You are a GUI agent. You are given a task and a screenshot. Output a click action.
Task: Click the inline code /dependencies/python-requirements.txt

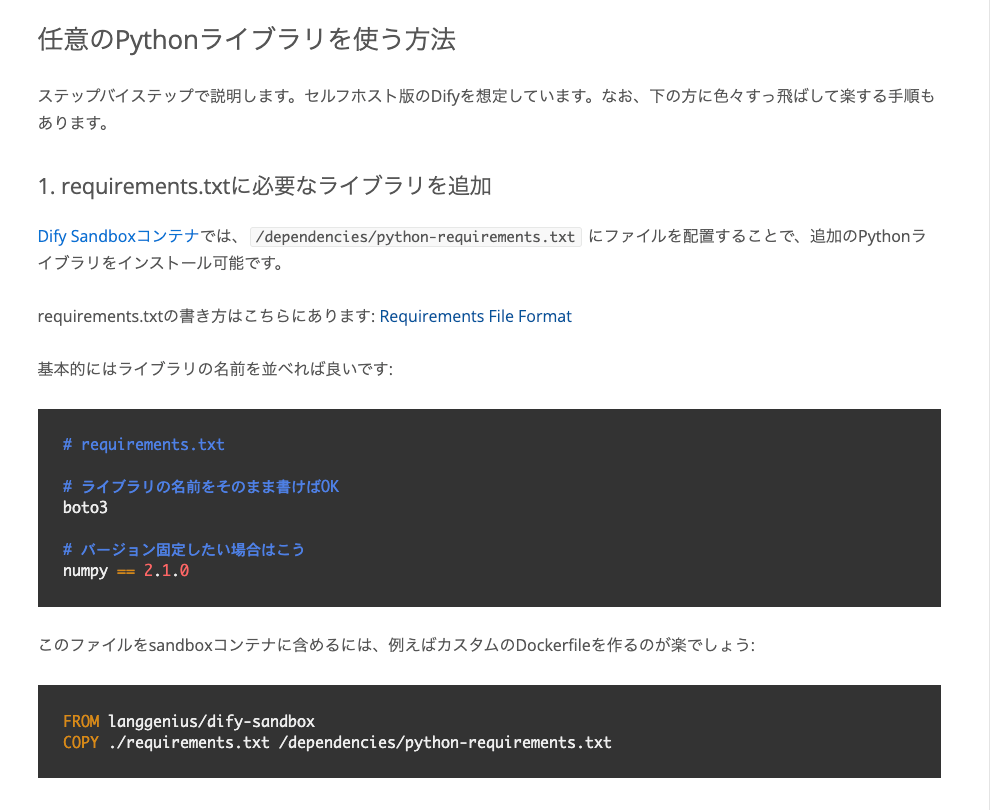416,237
